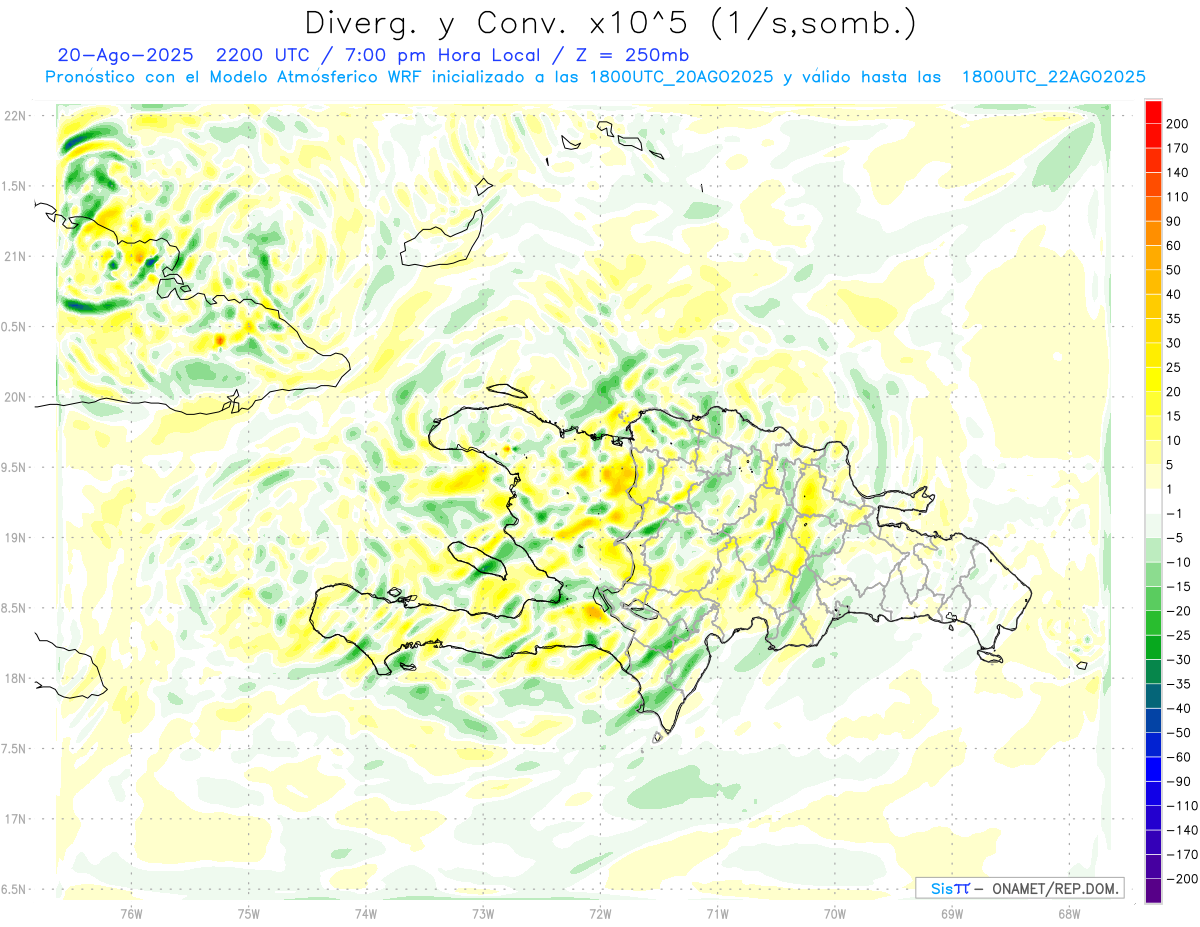Click the positive '5' colorbar value

tap(1171, 465)
